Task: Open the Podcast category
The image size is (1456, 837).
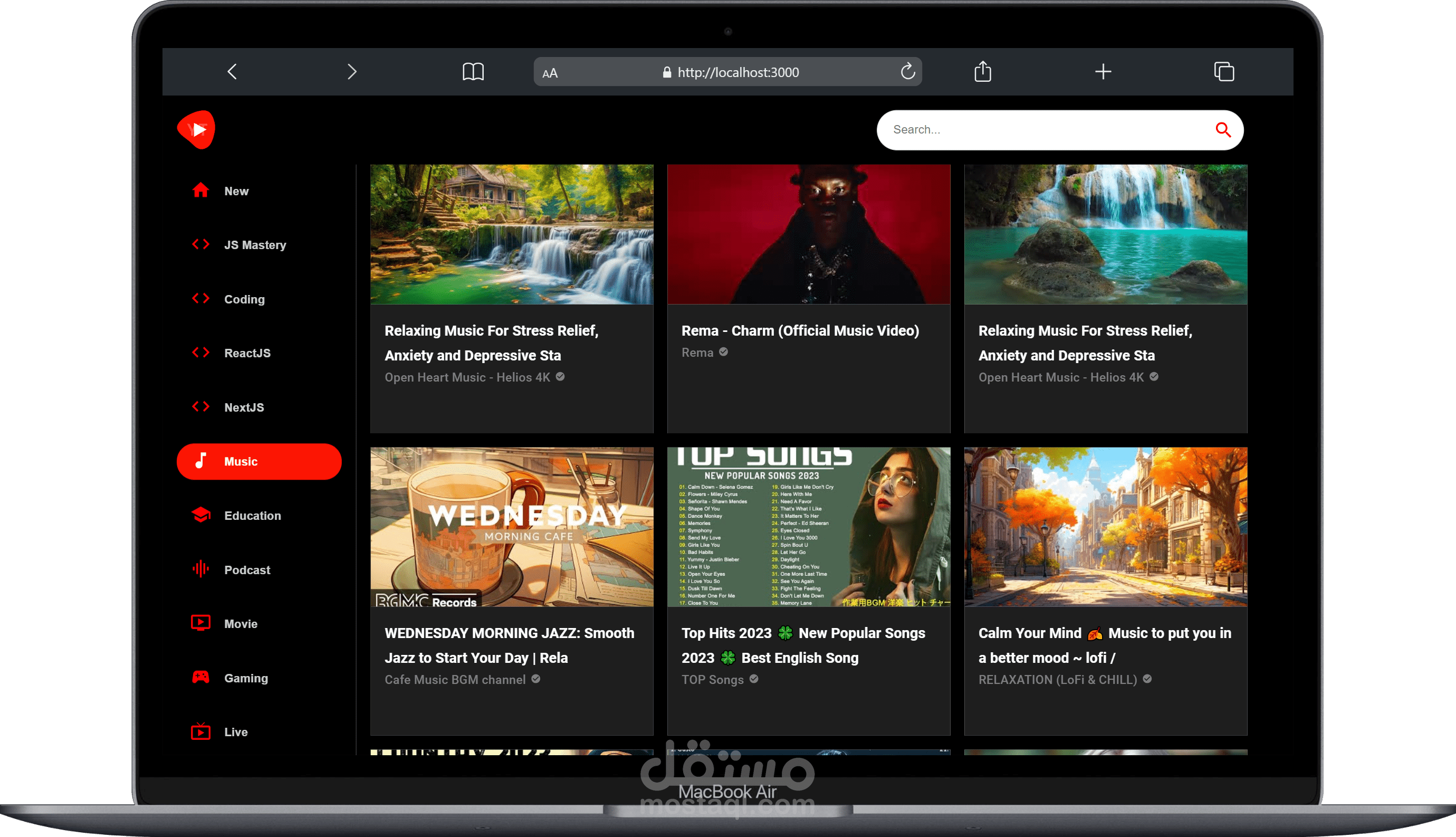Action: click(246, 570)
